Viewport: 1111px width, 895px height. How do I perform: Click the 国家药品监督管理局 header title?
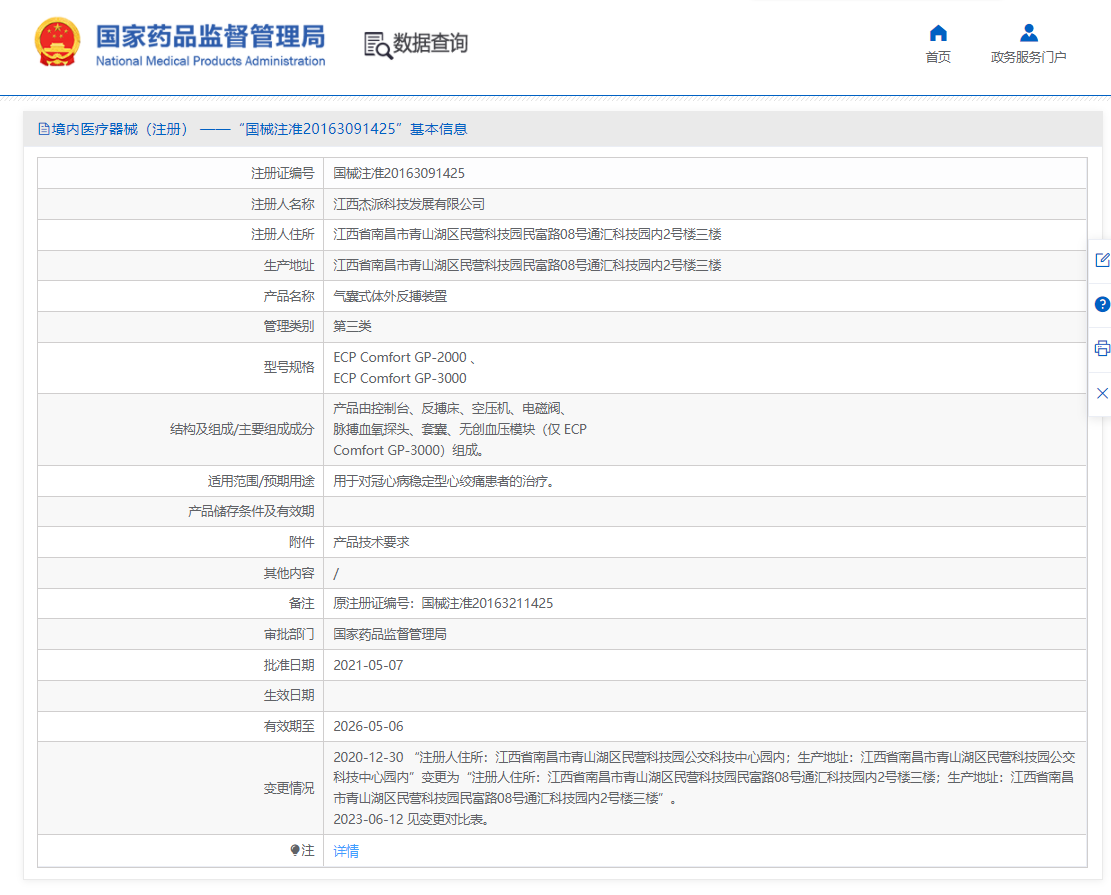click(210, 36)
